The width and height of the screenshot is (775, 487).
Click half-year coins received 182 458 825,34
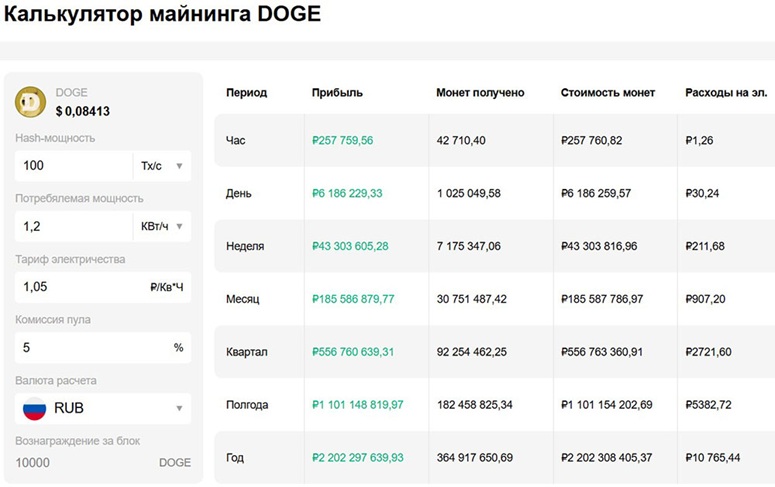474,405
